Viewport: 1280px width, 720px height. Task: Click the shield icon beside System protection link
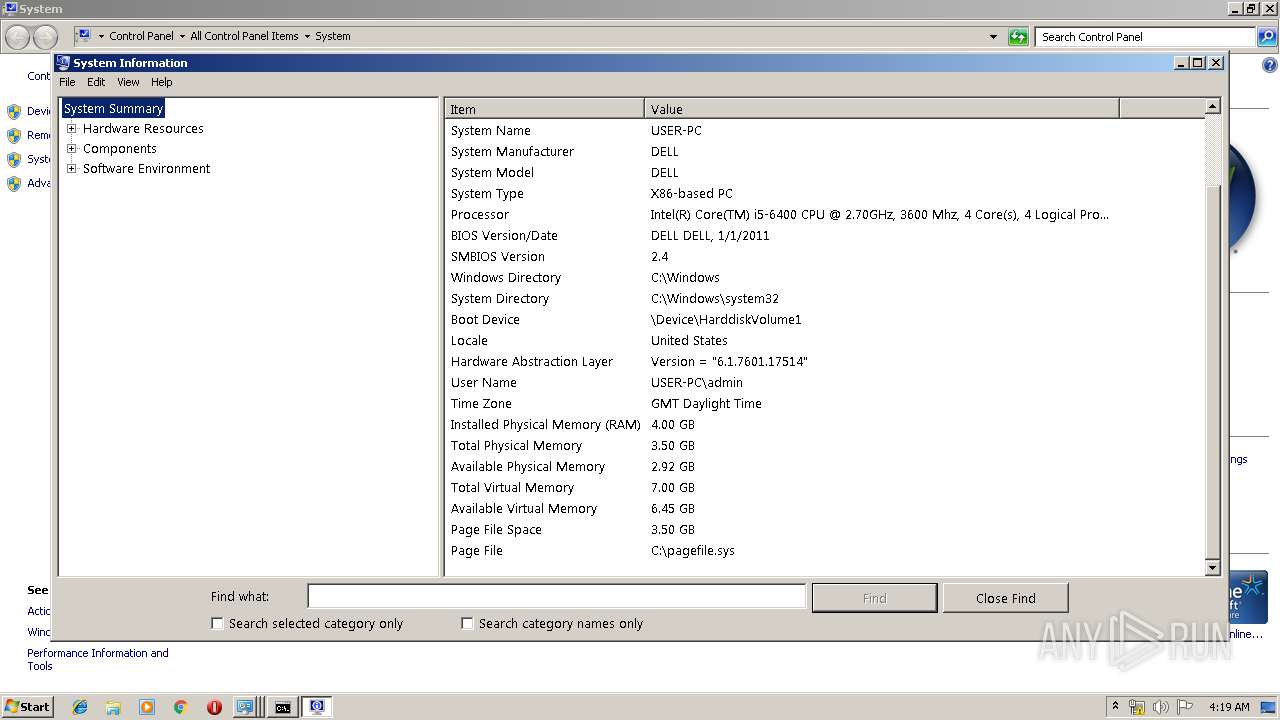tap(14, 160)
